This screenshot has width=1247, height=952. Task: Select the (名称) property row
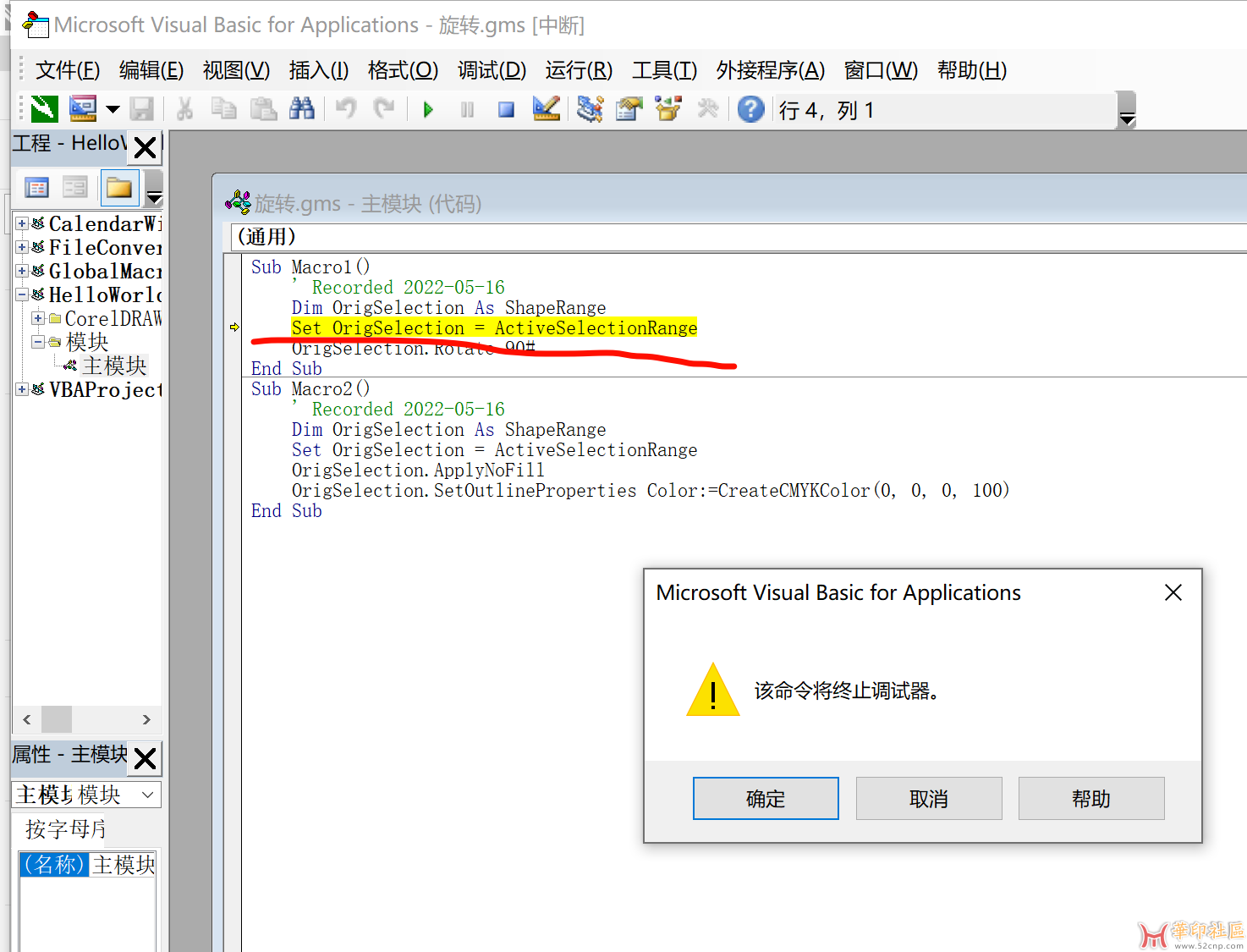pyautogui.click(x=54, y=864)
